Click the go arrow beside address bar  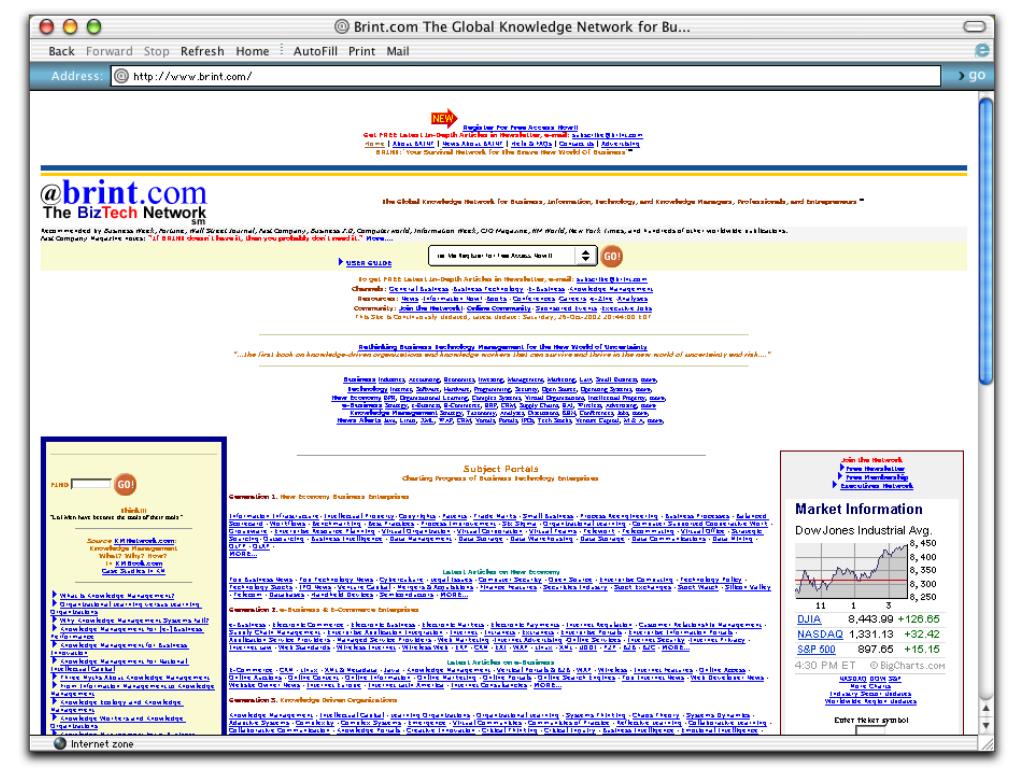(x=971, y=76)
